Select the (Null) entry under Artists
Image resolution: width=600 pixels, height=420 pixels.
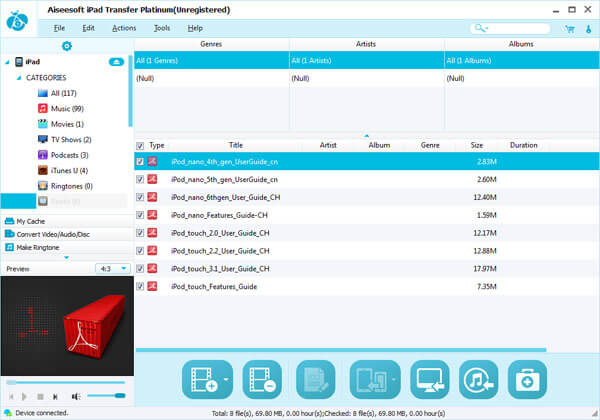point(367,78)
